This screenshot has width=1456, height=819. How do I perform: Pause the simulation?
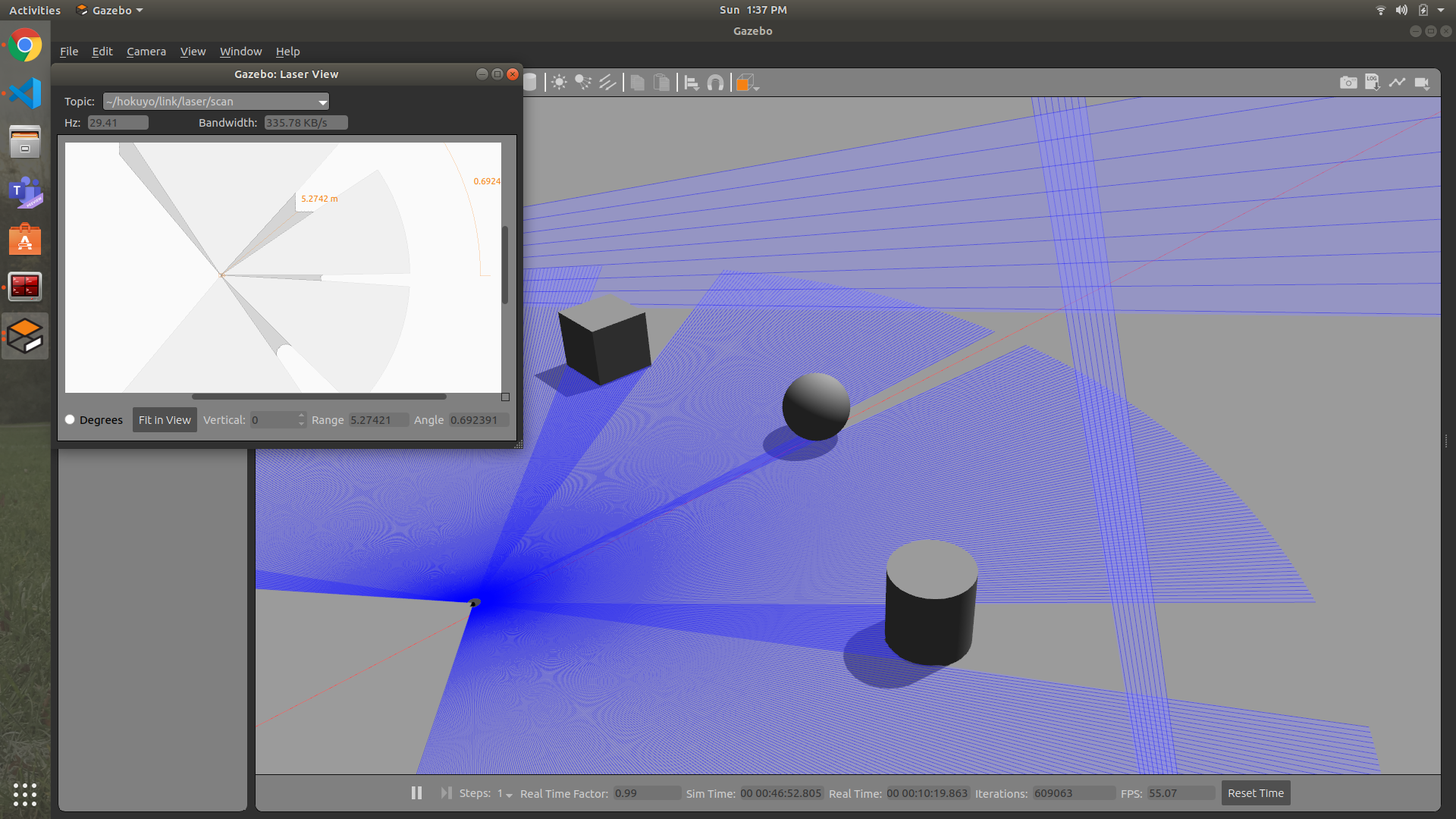point(416,792)
